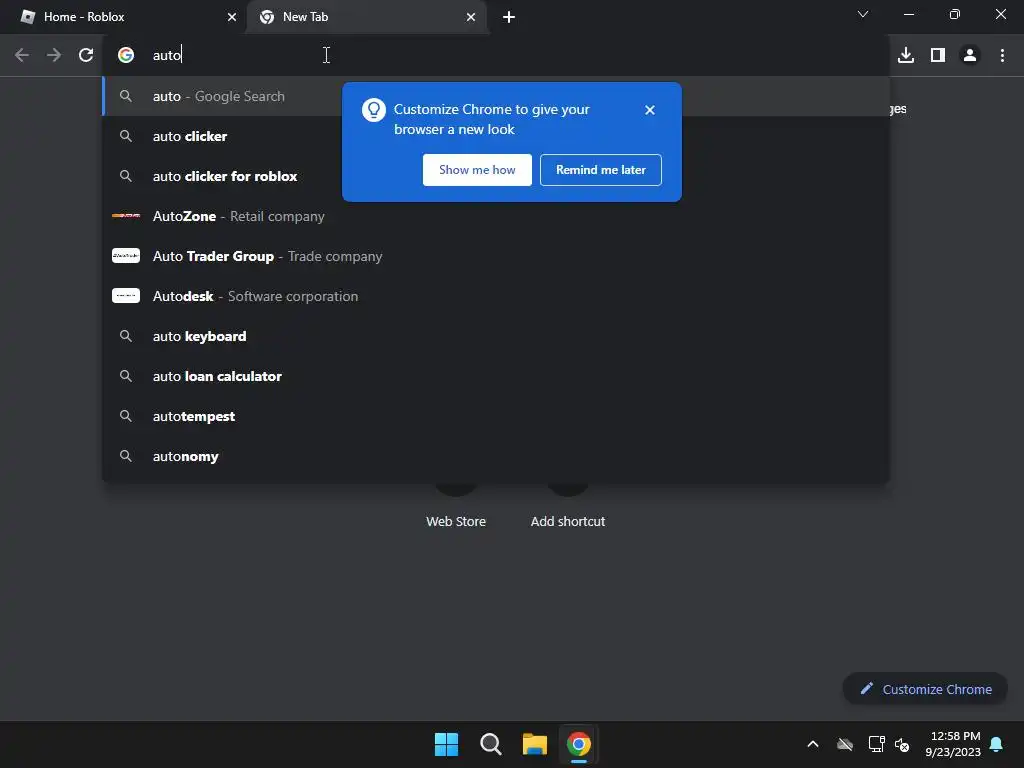The height and width of the screenshot is (768, 1024).
Task: Click the Remind me later button
Action: [x=601, y=170]
